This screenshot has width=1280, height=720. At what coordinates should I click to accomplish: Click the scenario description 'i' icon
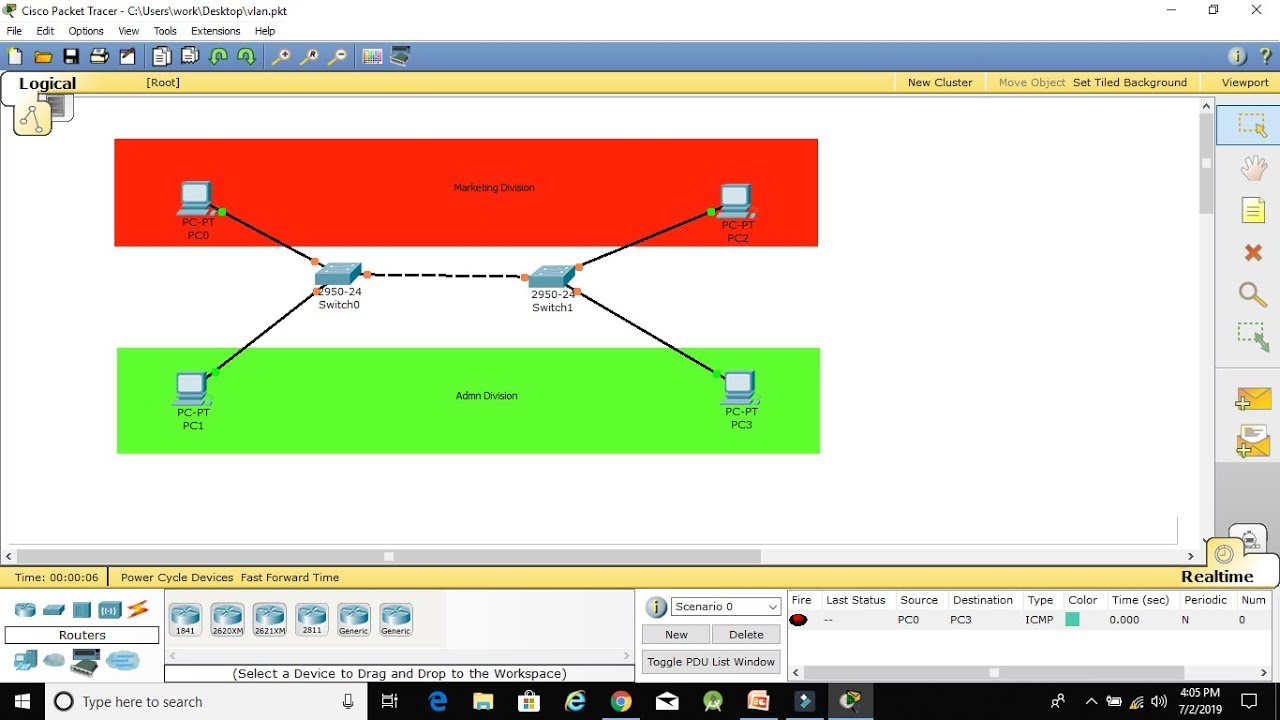point(656,607)
